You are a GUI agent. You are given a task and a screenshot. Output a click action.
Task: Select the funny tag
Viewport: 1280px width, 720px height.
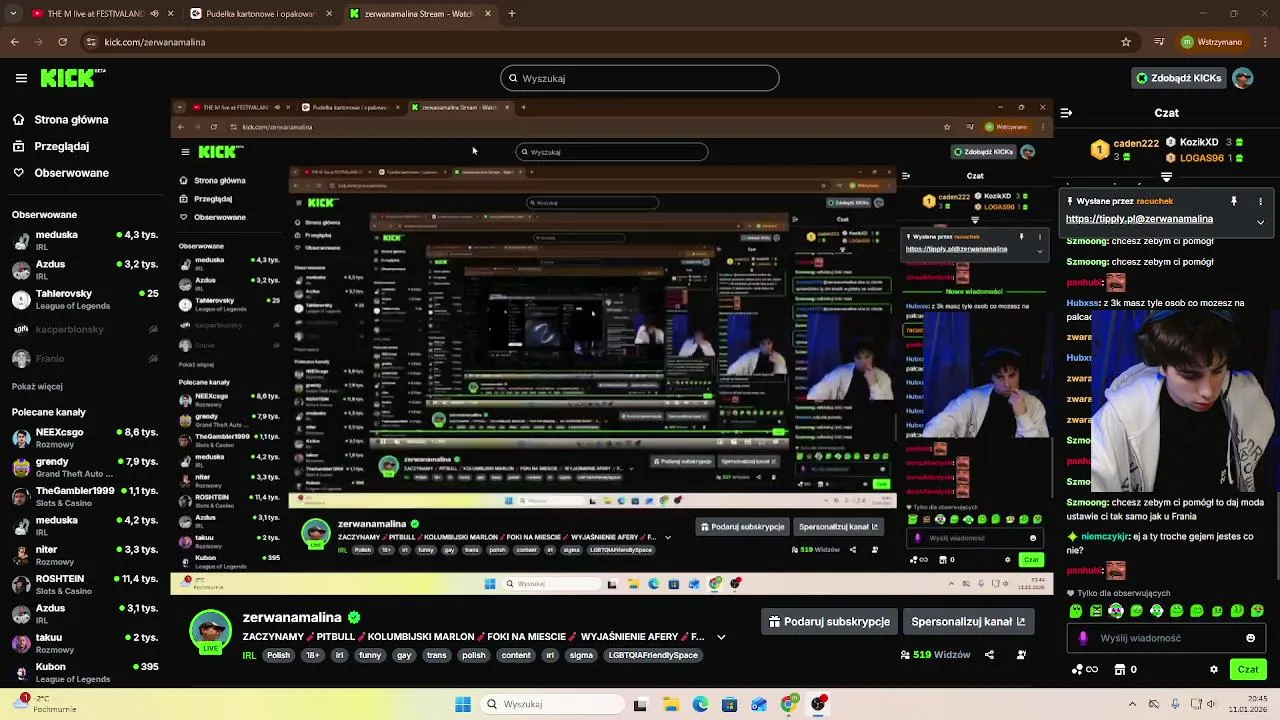(370, 655)
